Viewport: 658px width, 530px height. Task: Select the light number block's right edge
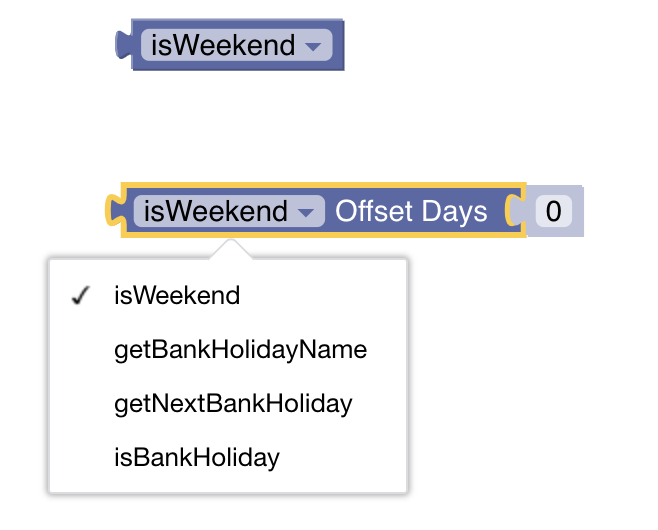pos(579,211)
